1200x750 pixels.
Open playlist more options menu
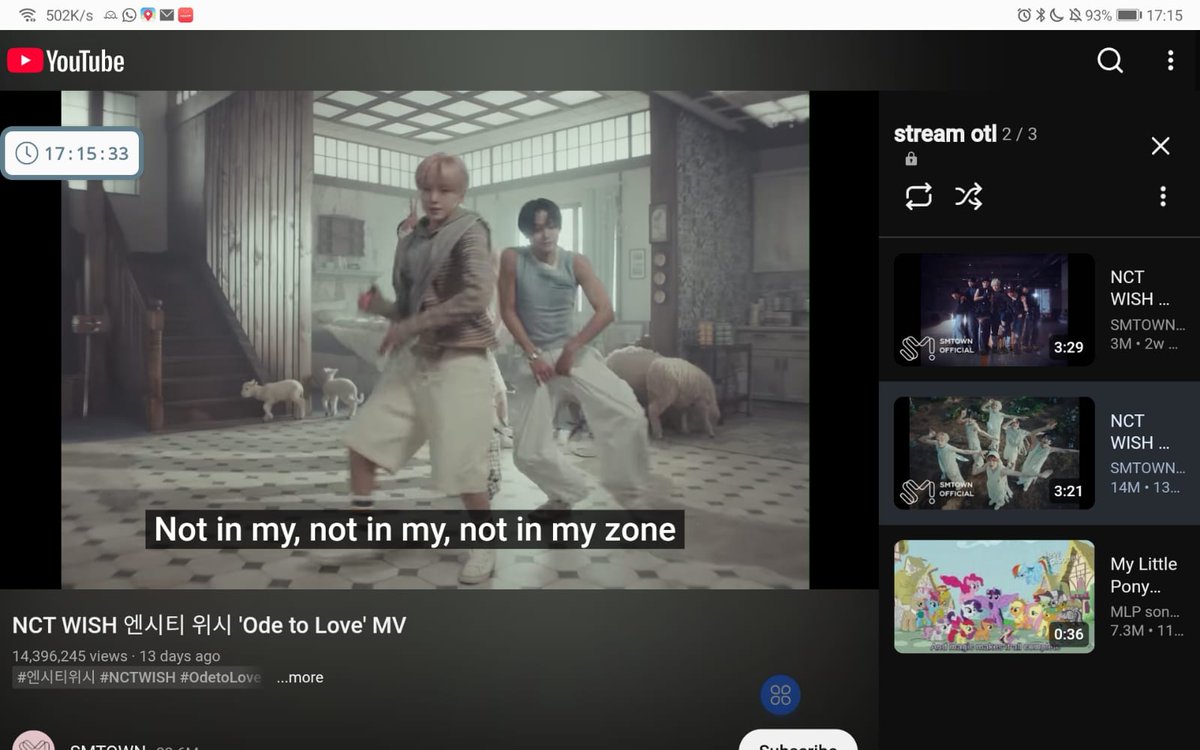(x=1162, y=197)
